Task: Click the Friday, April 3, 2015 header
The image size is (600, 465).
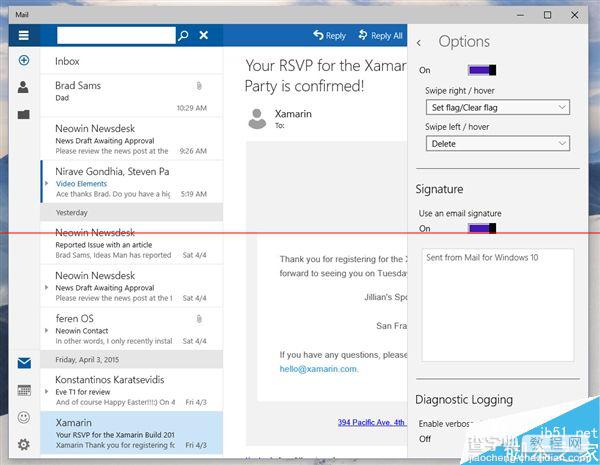Action: [x=132, y=359]
